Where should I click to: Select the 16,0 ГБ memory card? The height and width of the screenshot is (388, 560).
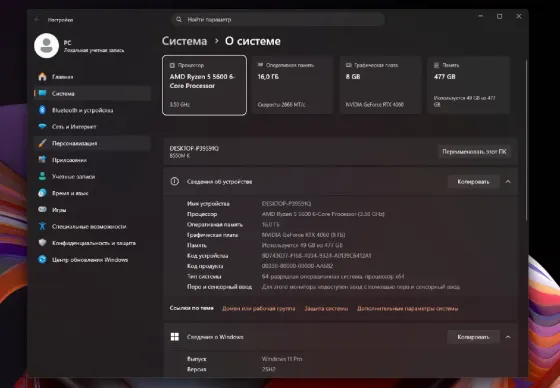coord(292,85)
